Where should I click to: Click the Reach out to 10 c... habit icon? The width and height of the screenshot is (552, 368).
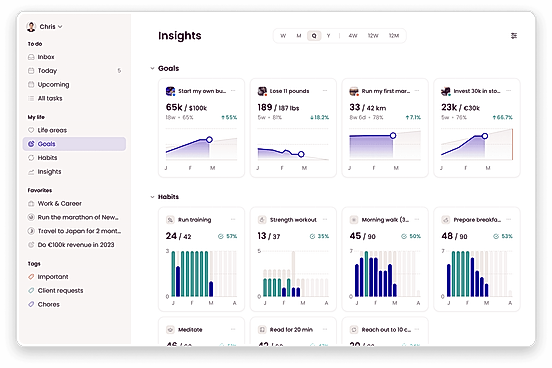(354, 330)
